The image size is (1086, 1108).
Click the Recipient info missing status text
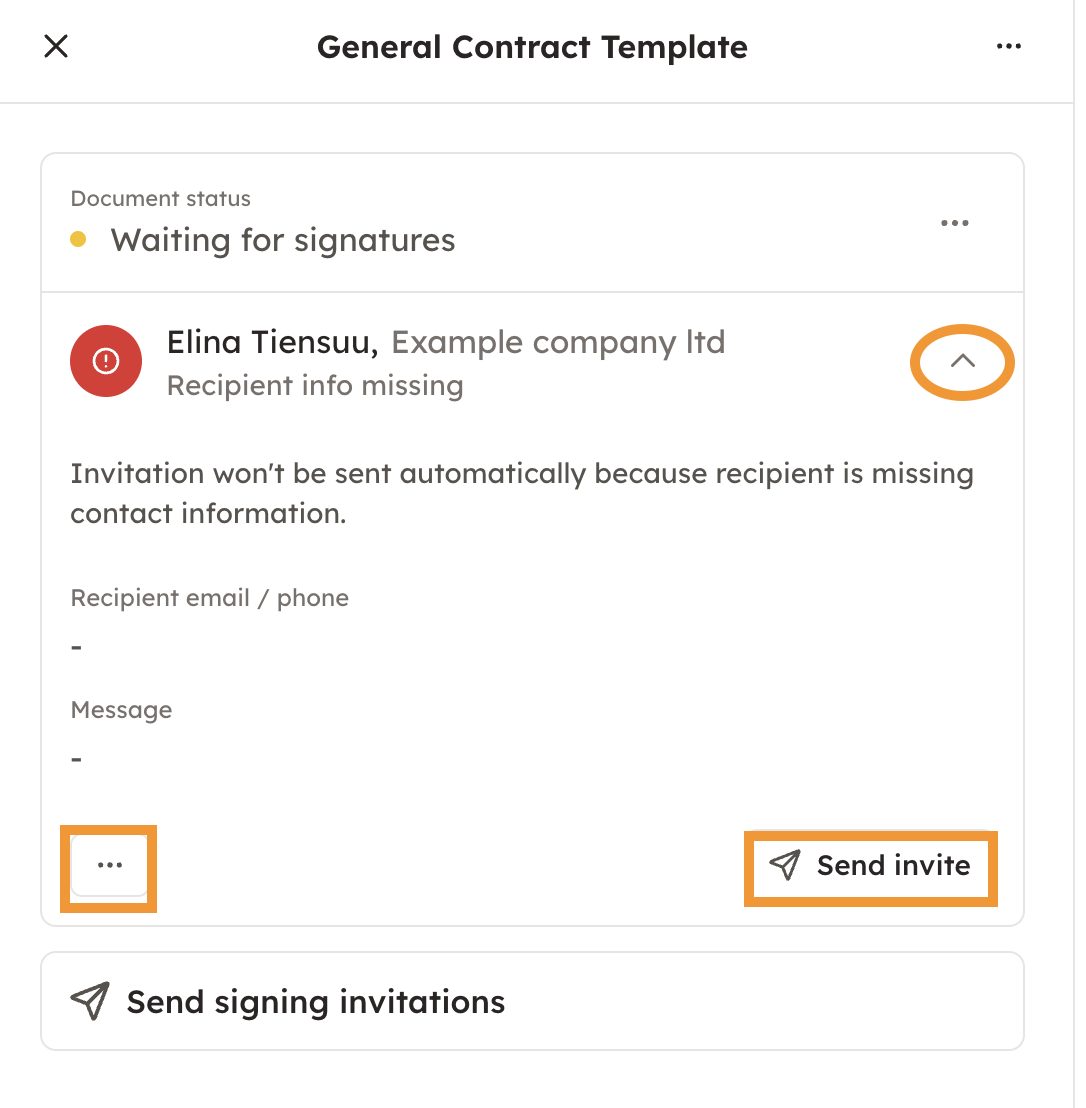(315, 386)
